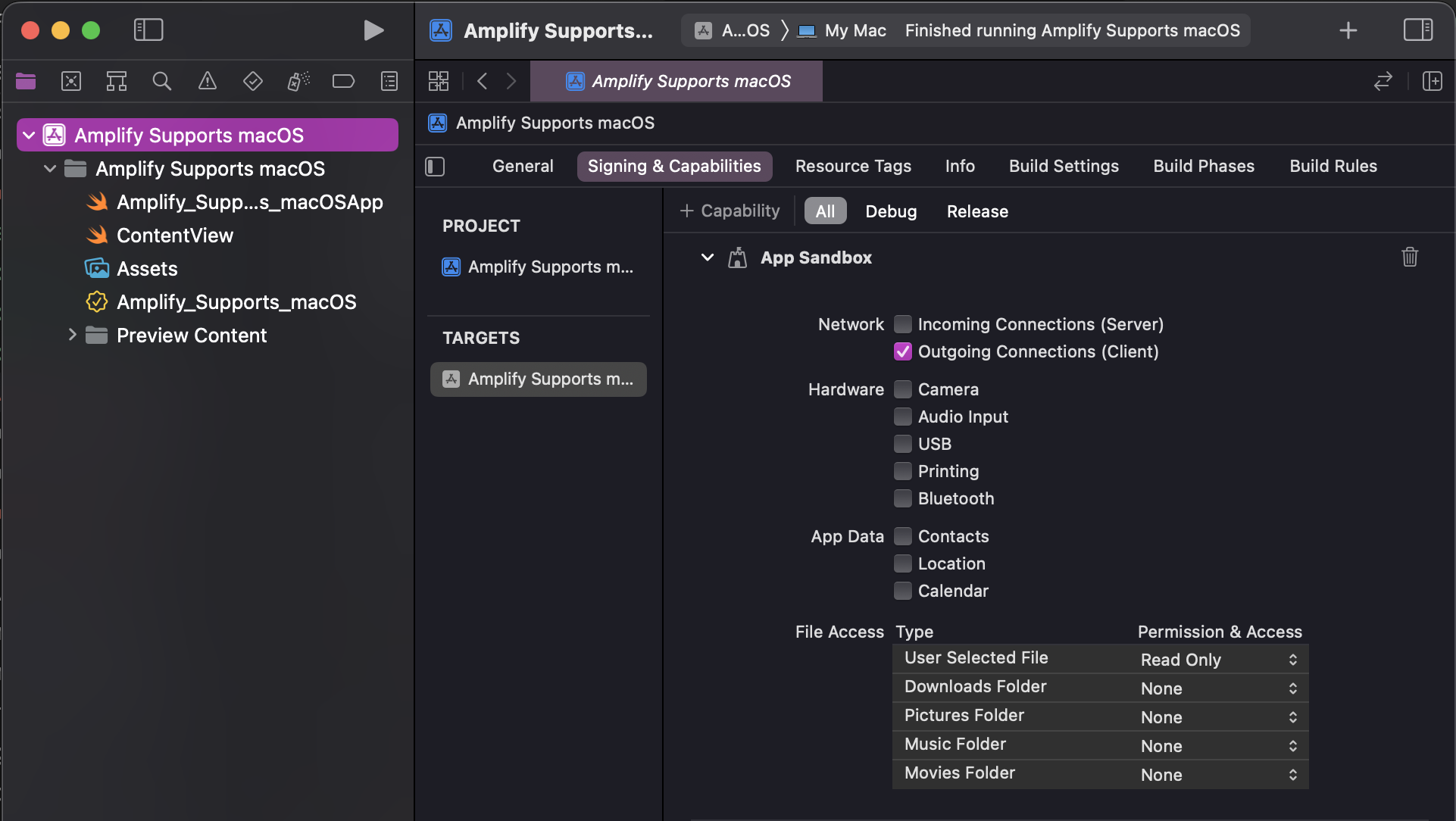Screen dimensions: 1456x821
Task: Open User Selected File permission dropdown
Action: 1218,660
